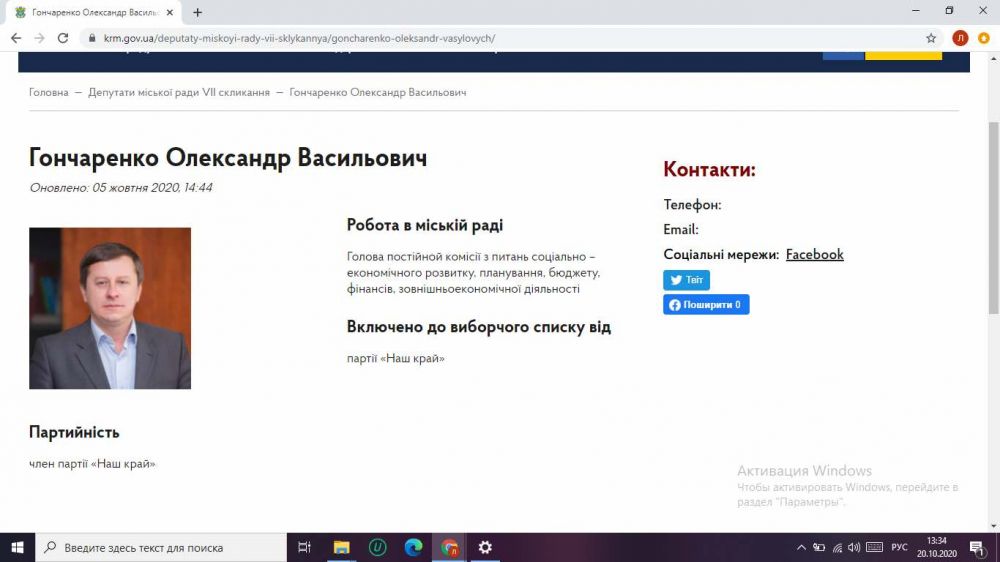Open a new browser tab
The image size is (1000, 562).
point(198,12)
